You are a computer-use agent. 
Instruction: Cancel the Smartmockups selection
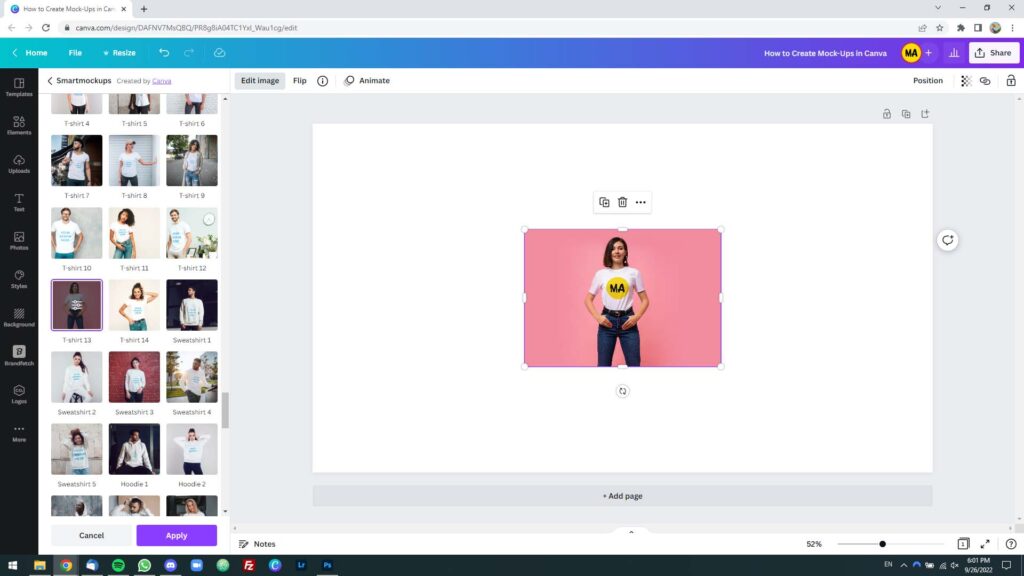tap(91, 536)
